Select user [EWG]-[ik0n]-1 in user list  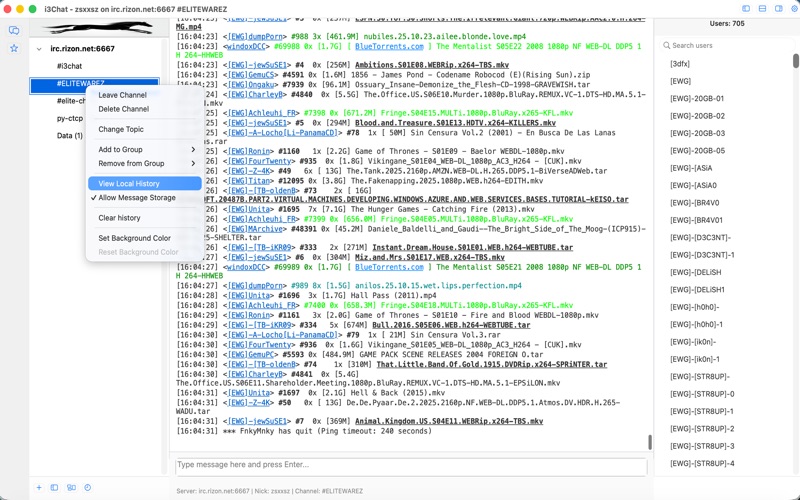tap(695, 359)
